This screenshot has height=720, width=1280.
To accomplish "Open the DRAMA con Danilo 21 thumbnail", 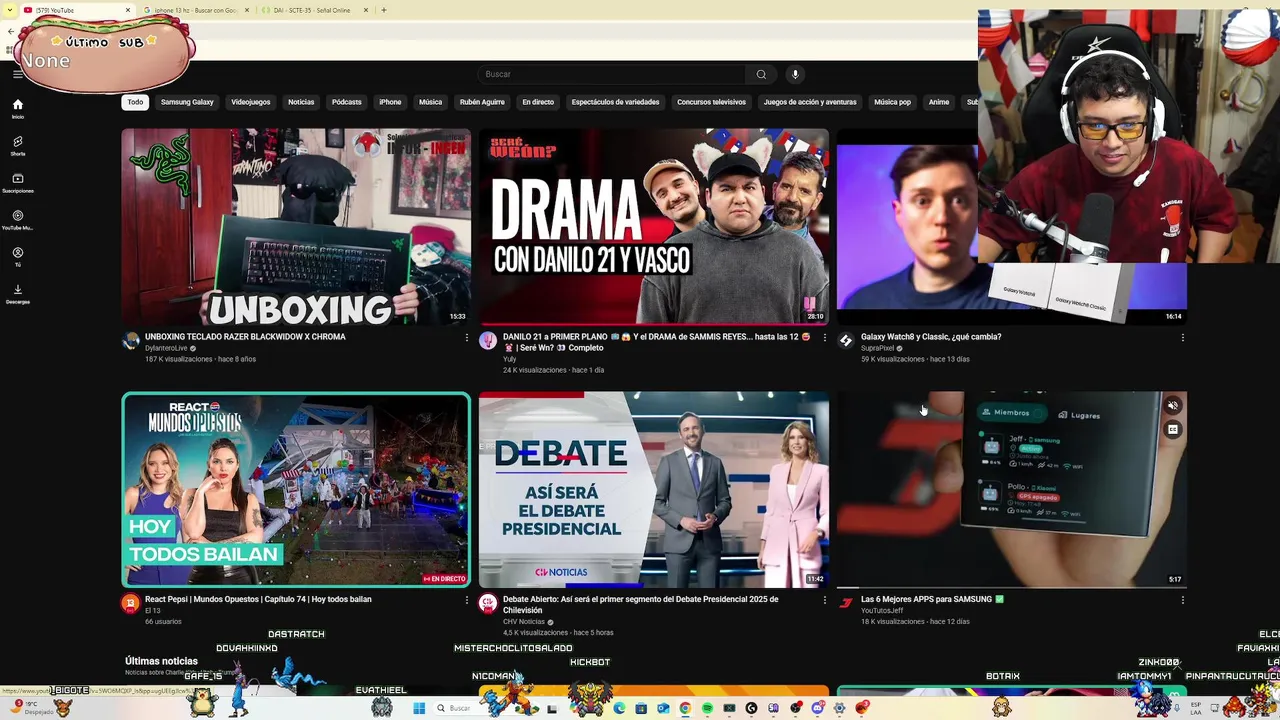I will 654,226.
